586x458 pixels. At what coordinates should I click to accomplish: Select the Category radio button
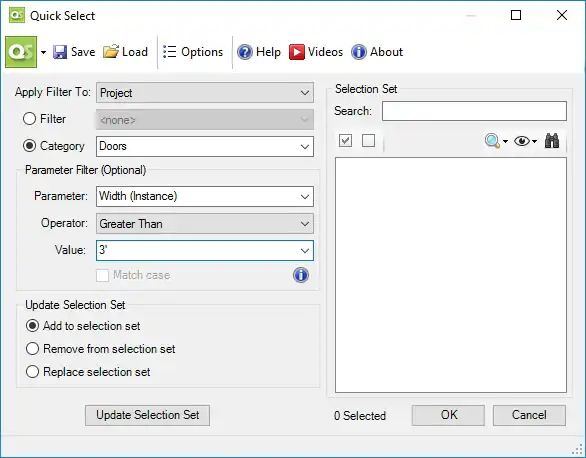30,146
